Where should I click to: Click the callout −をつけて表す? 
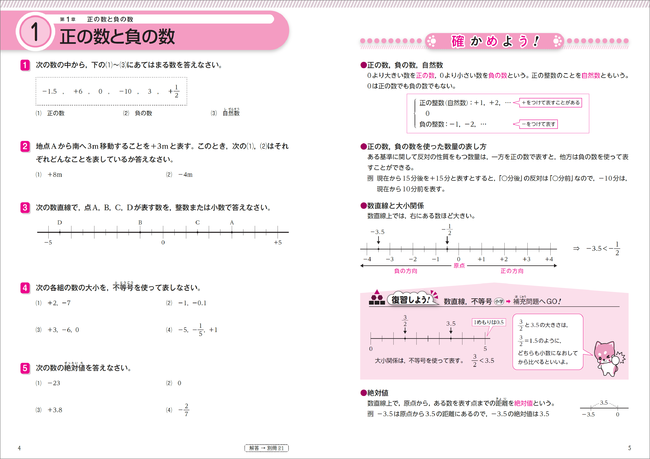click(536, 124)
